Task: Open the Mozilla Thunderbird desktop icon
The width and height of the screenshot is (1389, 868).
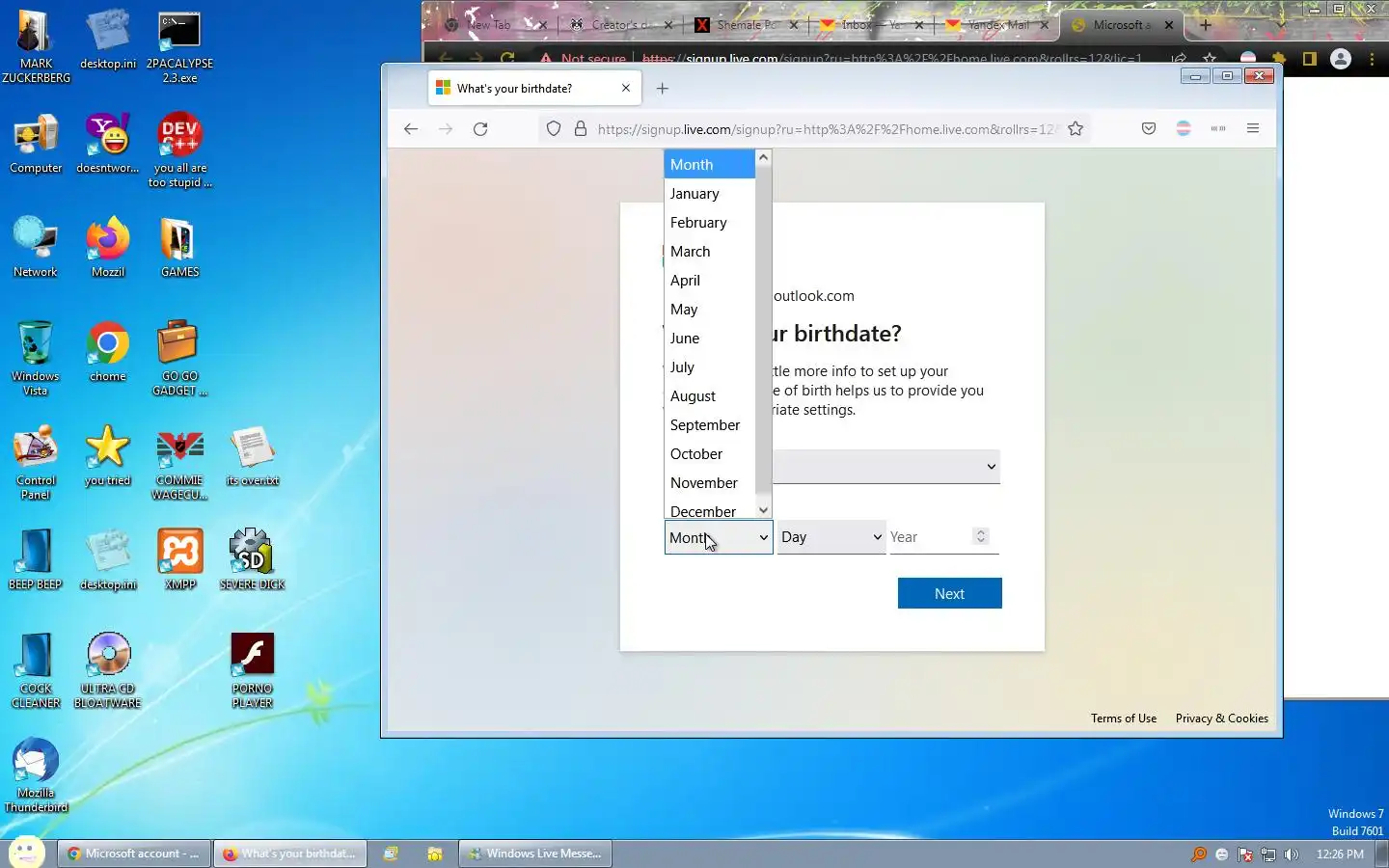Action: tap(36, 775)
